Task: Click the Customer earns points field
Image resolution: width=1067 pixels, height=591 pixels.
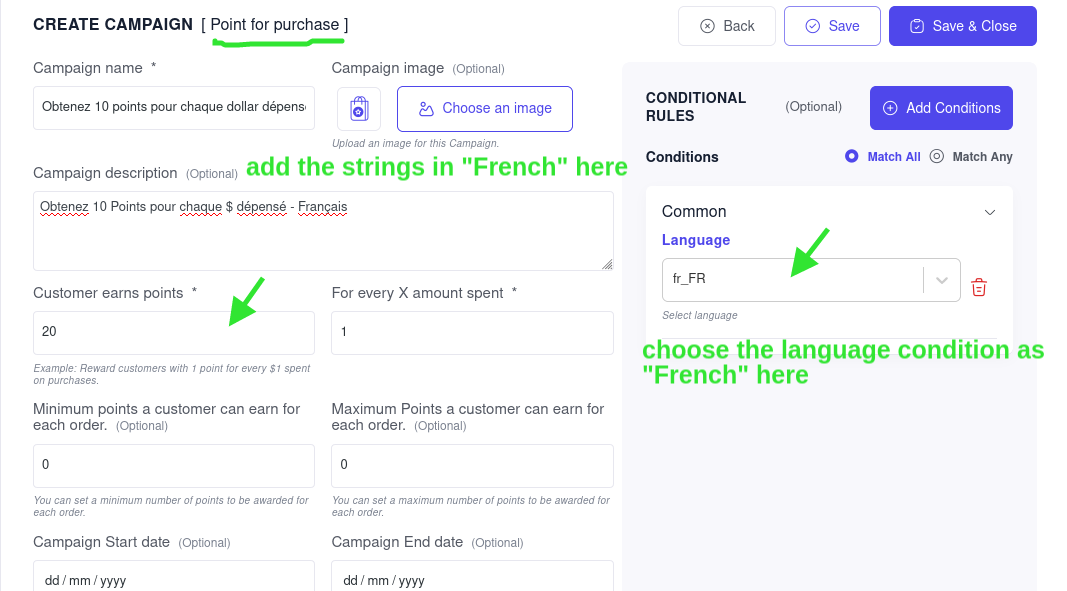Action: click(174, 333)
